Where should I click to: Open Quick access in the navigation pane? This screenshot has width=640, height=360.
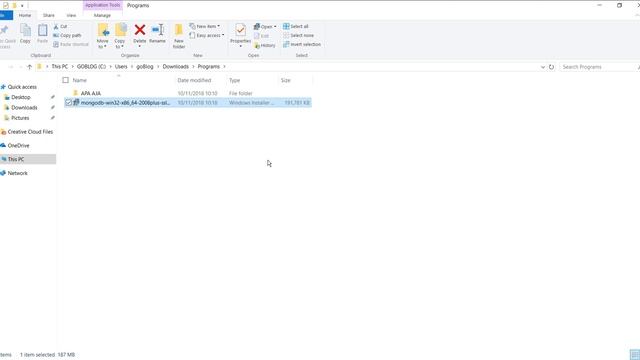pyautogui.click(x=22, y=87)
